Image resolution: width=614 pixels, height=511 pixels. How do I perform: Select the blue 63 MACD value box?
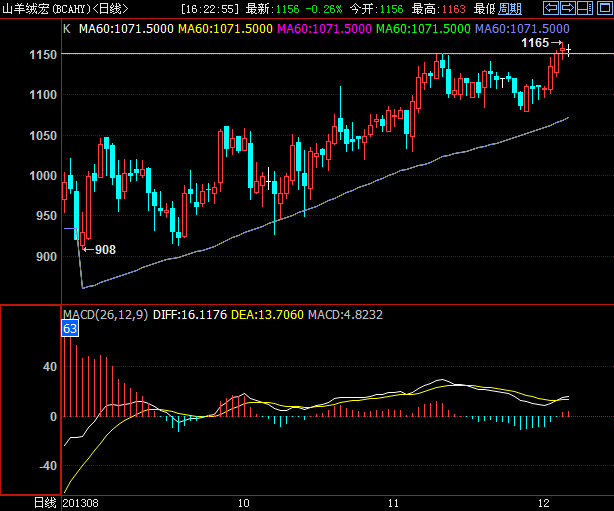pyautogui.click(x=70, y=328)
